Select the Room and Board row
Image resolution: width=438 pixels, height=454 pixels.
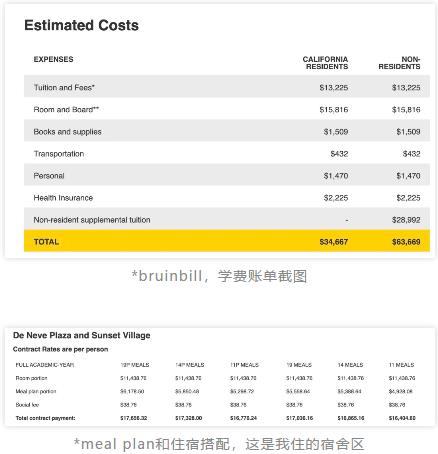(227, 109)
